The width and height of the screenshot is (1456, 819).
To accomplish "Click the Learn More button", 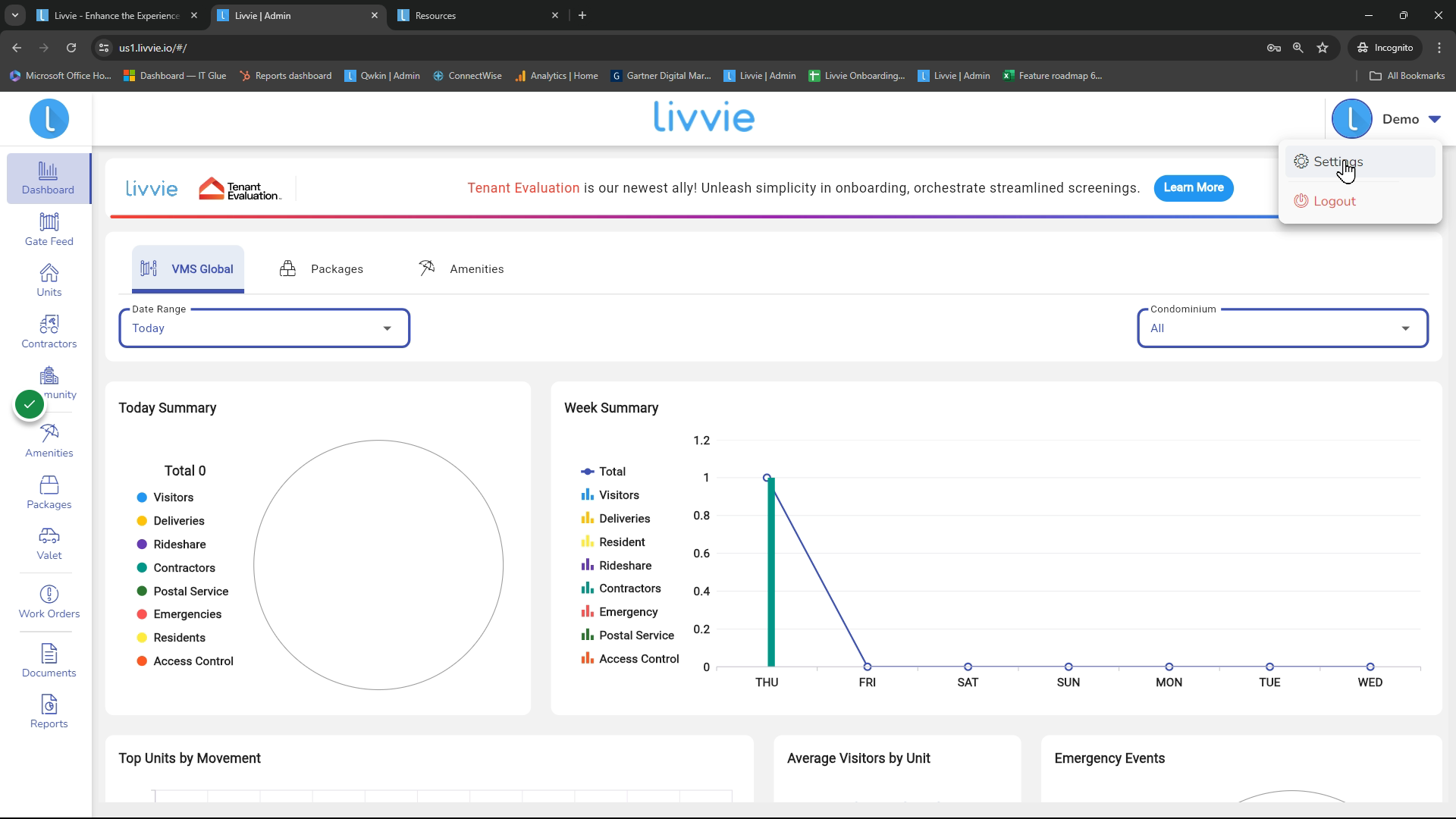I will (x=1194, y=188).
